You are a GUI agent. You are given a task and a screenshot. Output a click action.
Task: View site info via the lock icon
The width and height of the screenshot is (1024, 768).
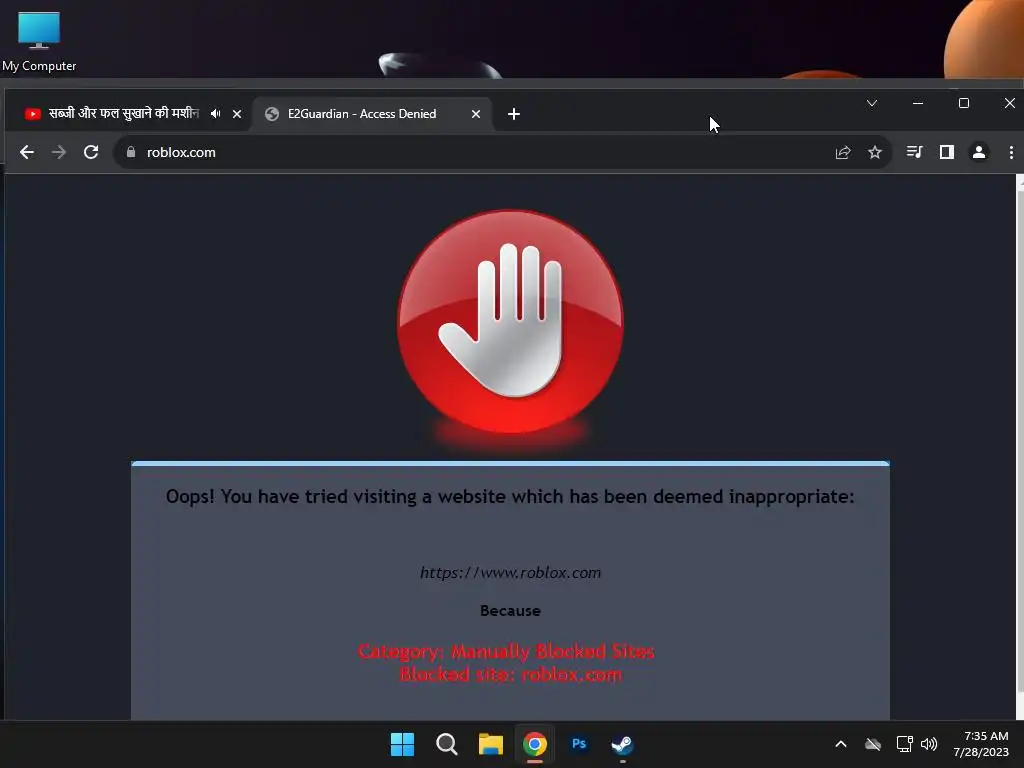pyautogui.click(x=131, y=152)
